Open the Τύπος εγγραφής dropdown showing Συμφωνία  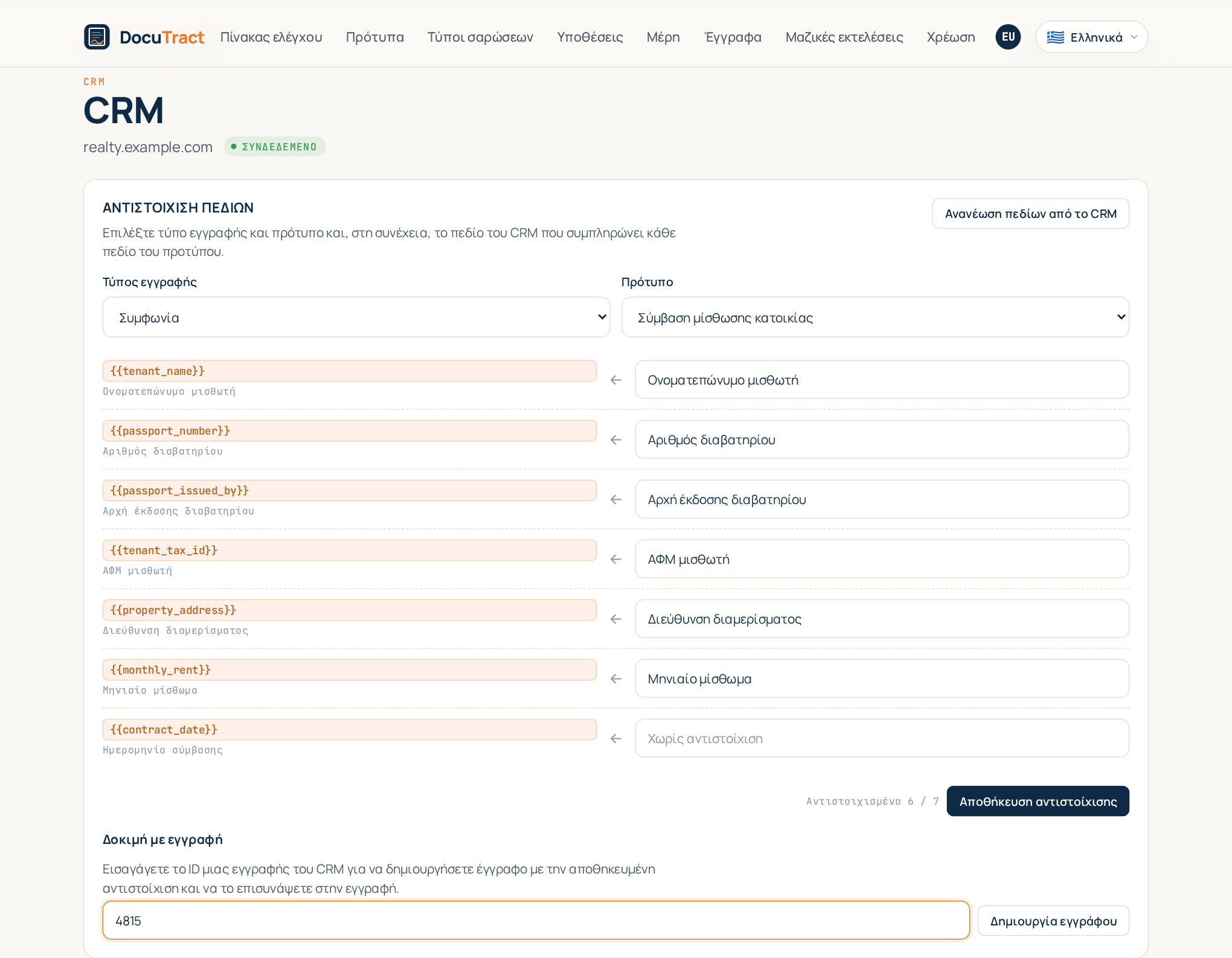coord(356,318)
